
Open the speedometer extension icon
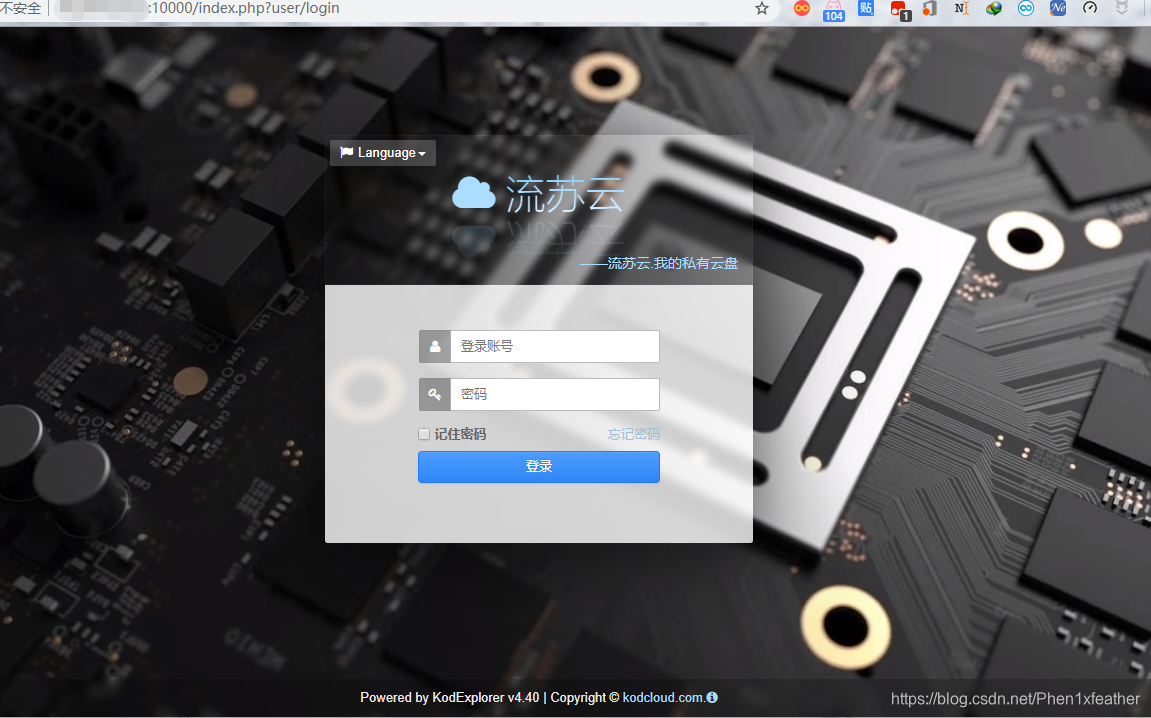pyautogui.click(x=1090, y=8)
